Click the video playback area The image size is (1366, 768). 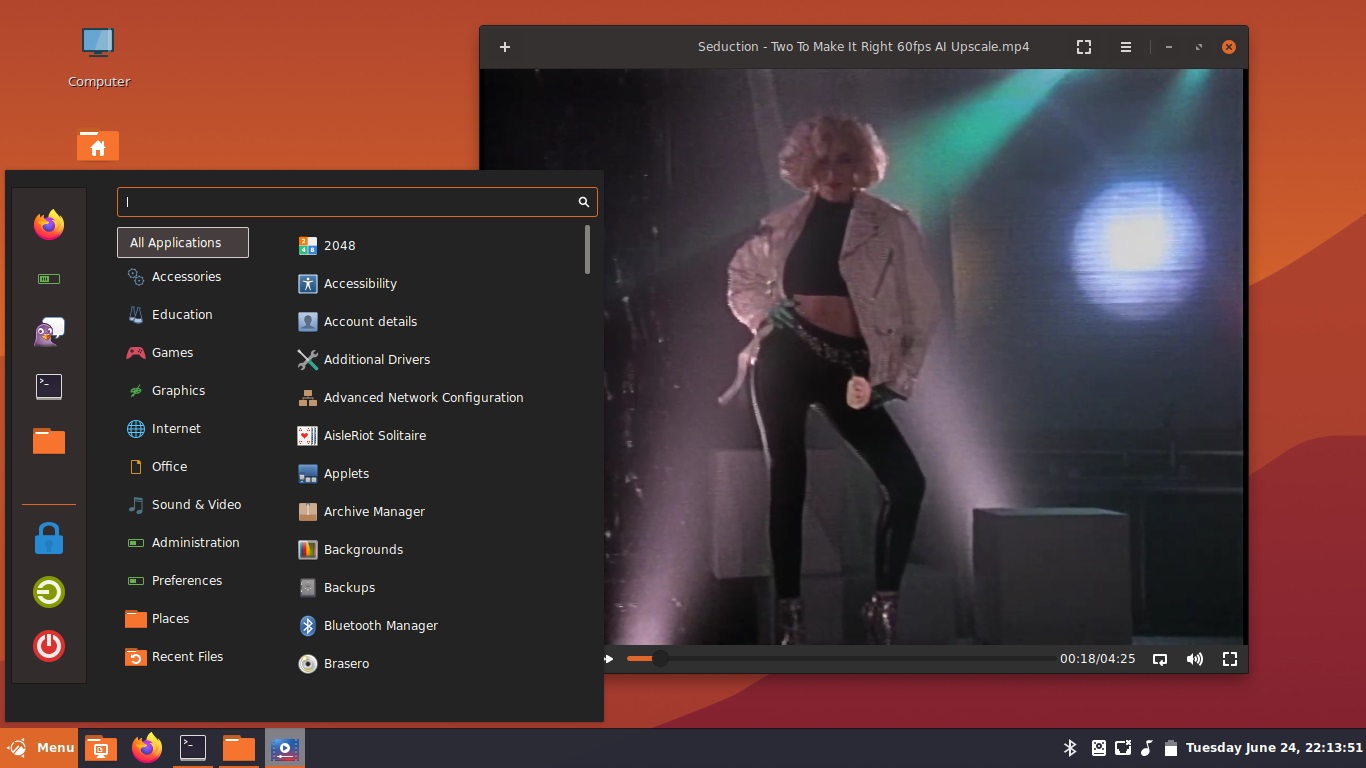tap(863, 357)
